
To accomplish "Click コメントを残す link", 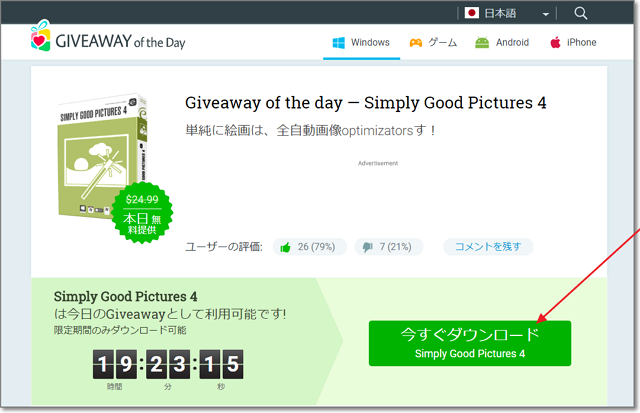I will 488,246.
